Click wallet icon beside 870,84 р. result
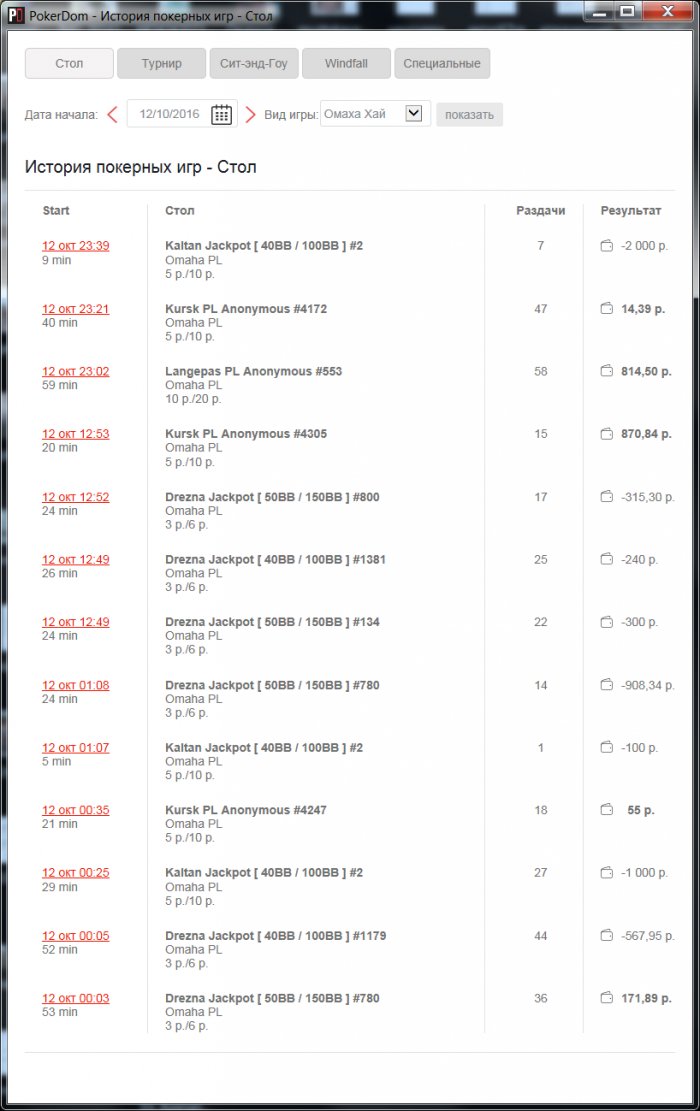The image size is (700, 1111). pos(606,434)
